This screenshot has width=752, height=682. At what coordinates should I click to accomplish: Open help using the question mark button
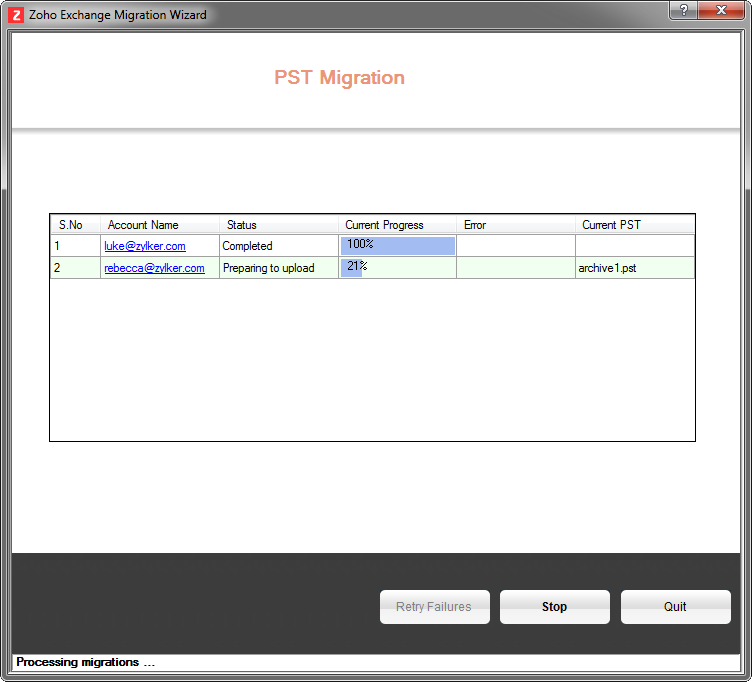point(683,10)
